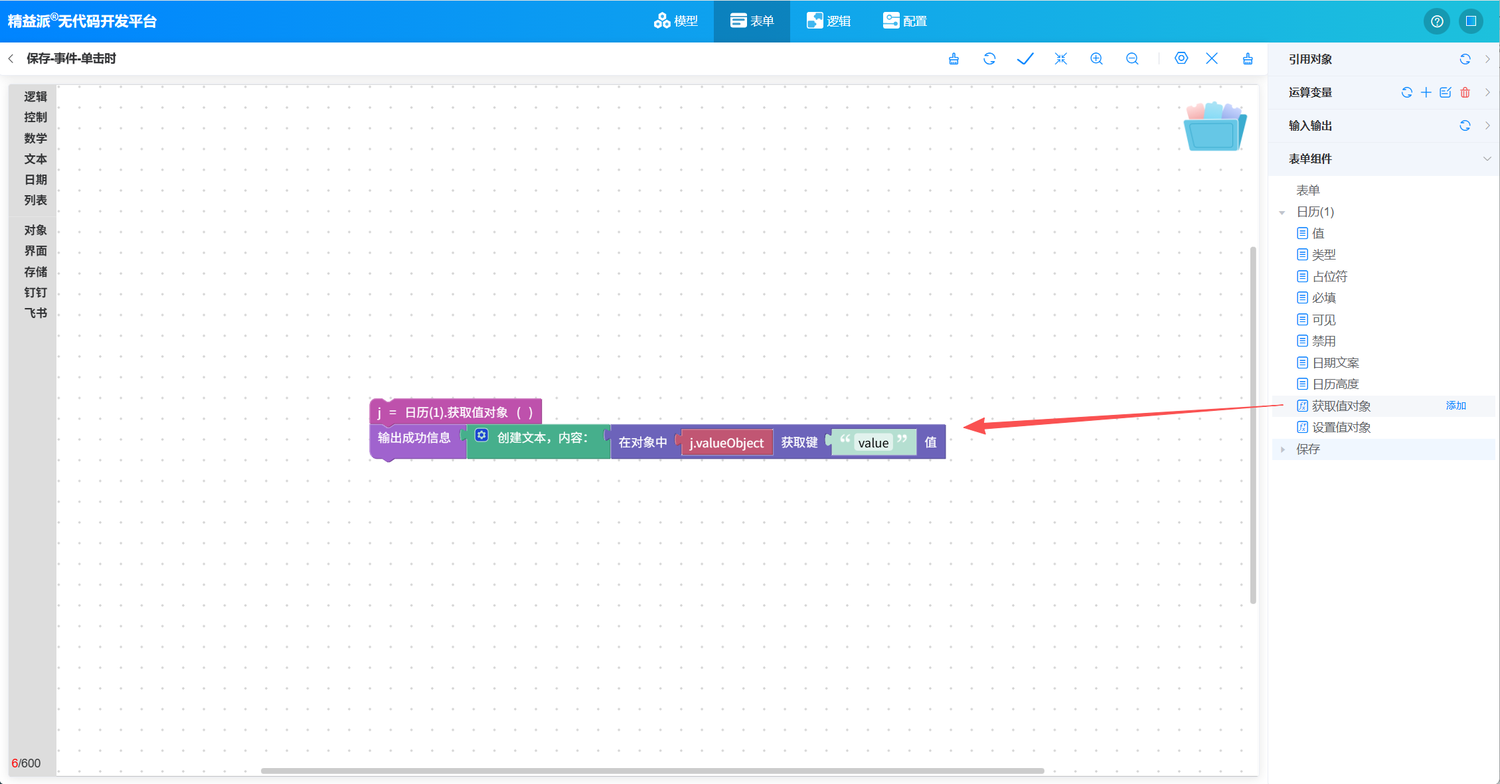This screenshot has width=1500, height=784.
Task: Click the 添加 link next to 获取值对象
Action: click(x=1455, y=406)
